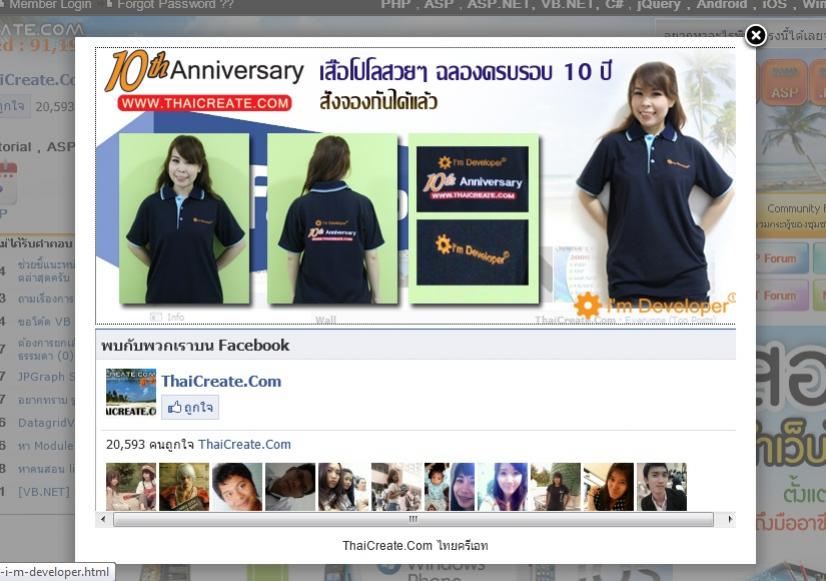Click the ASP orange icon behind the popup
This screenshot has width=826, height=581.
point(784,82)
